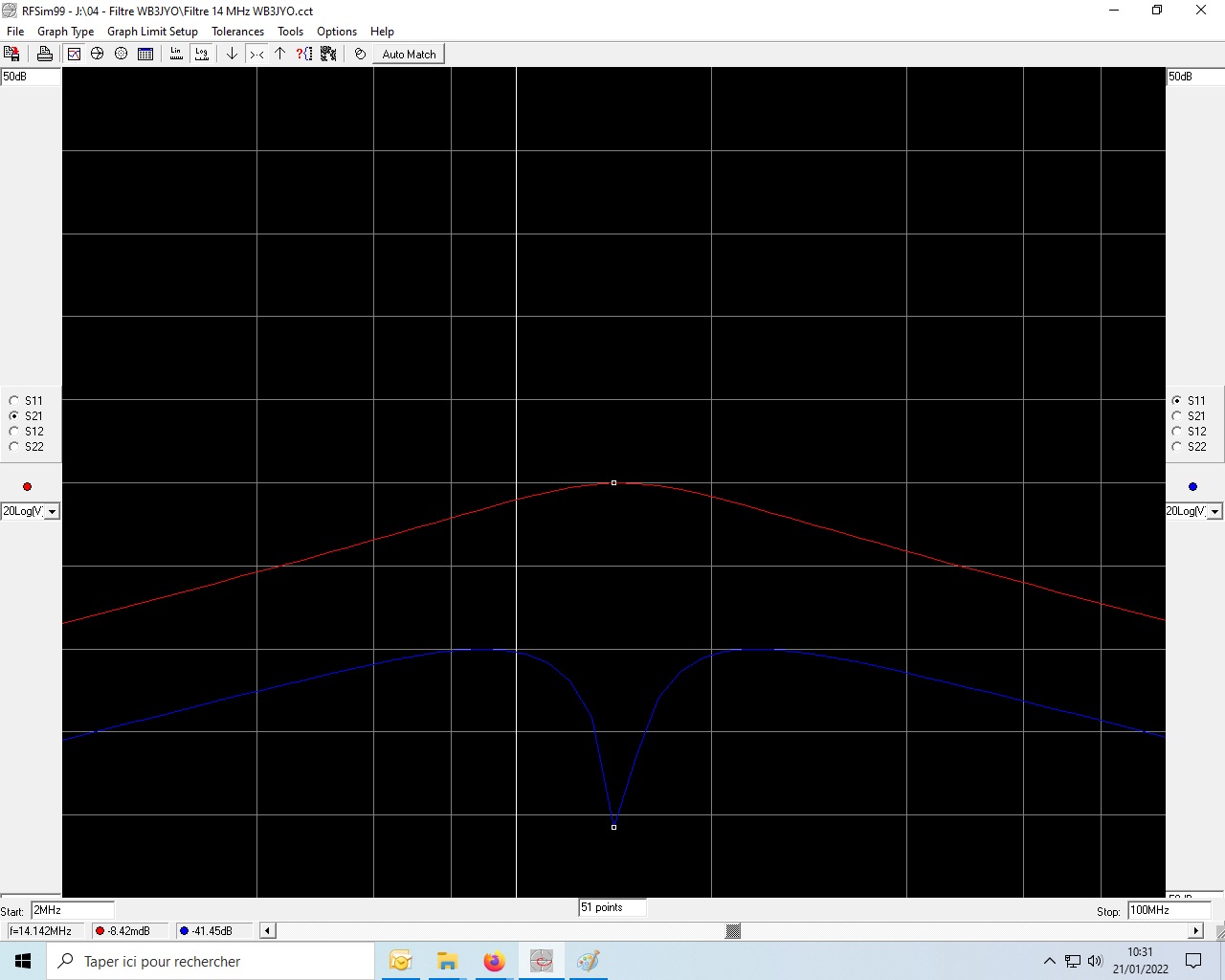Click the red question mark icon
The height and width of the screenshot is (980, 1225).
point(304,54)
